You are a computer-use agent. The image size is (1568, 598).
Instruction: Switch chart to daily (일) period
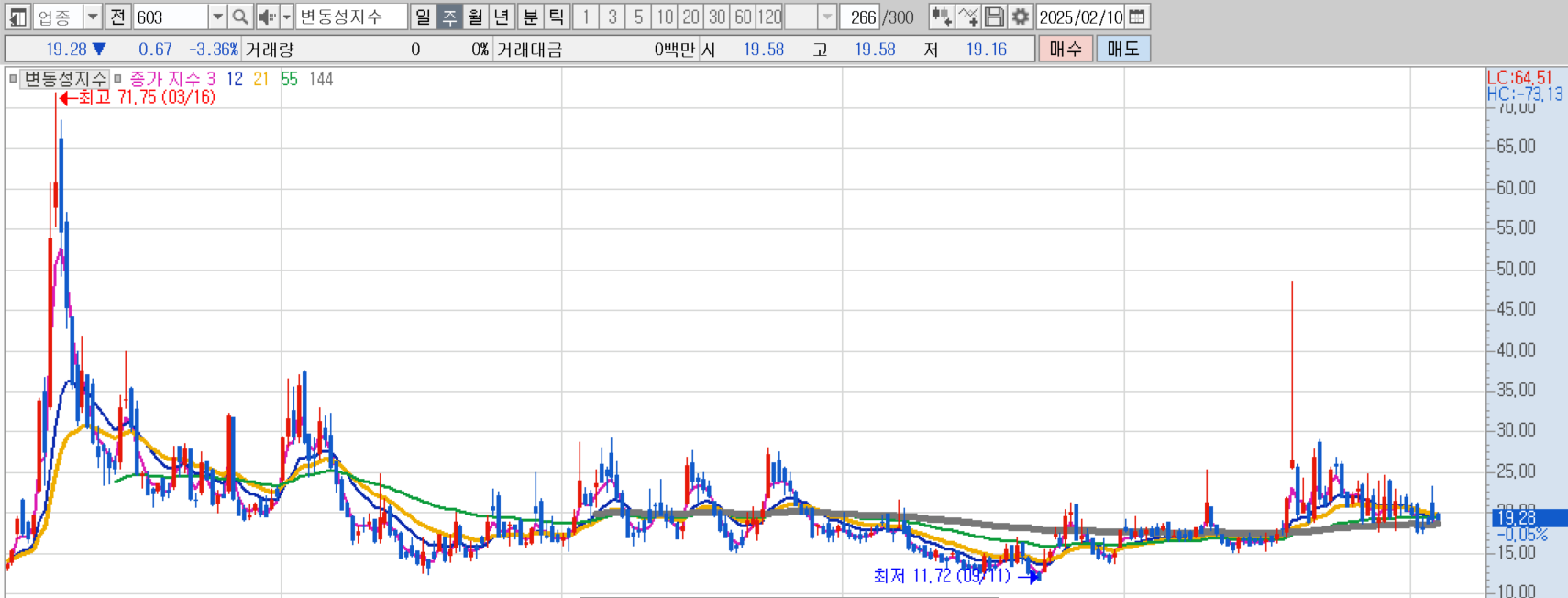point(422,17)
